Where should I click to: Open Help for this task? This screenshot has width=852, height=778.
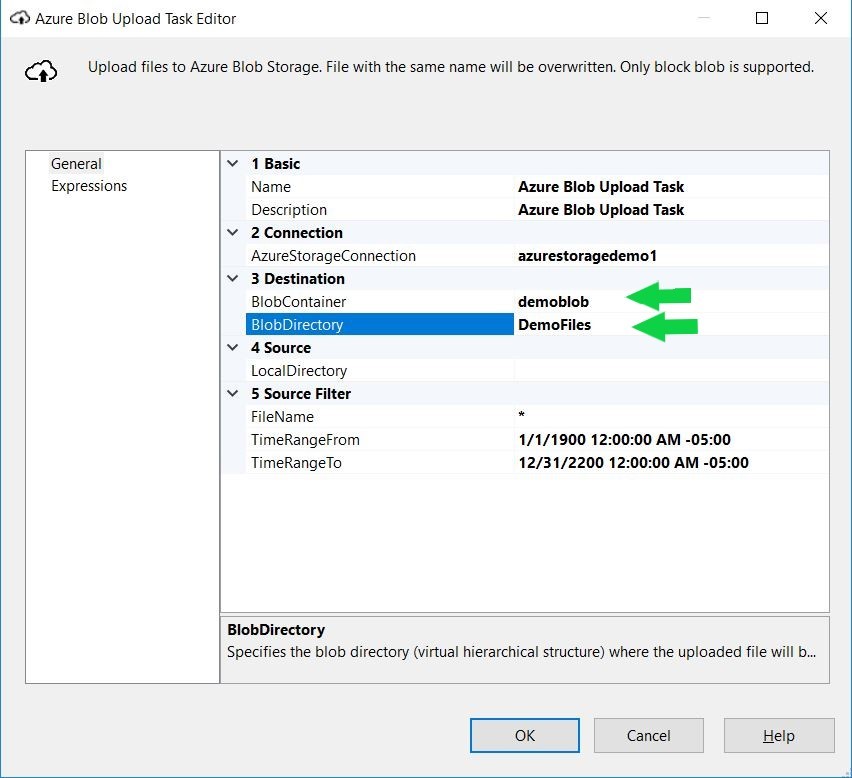[x=778, y=736]
